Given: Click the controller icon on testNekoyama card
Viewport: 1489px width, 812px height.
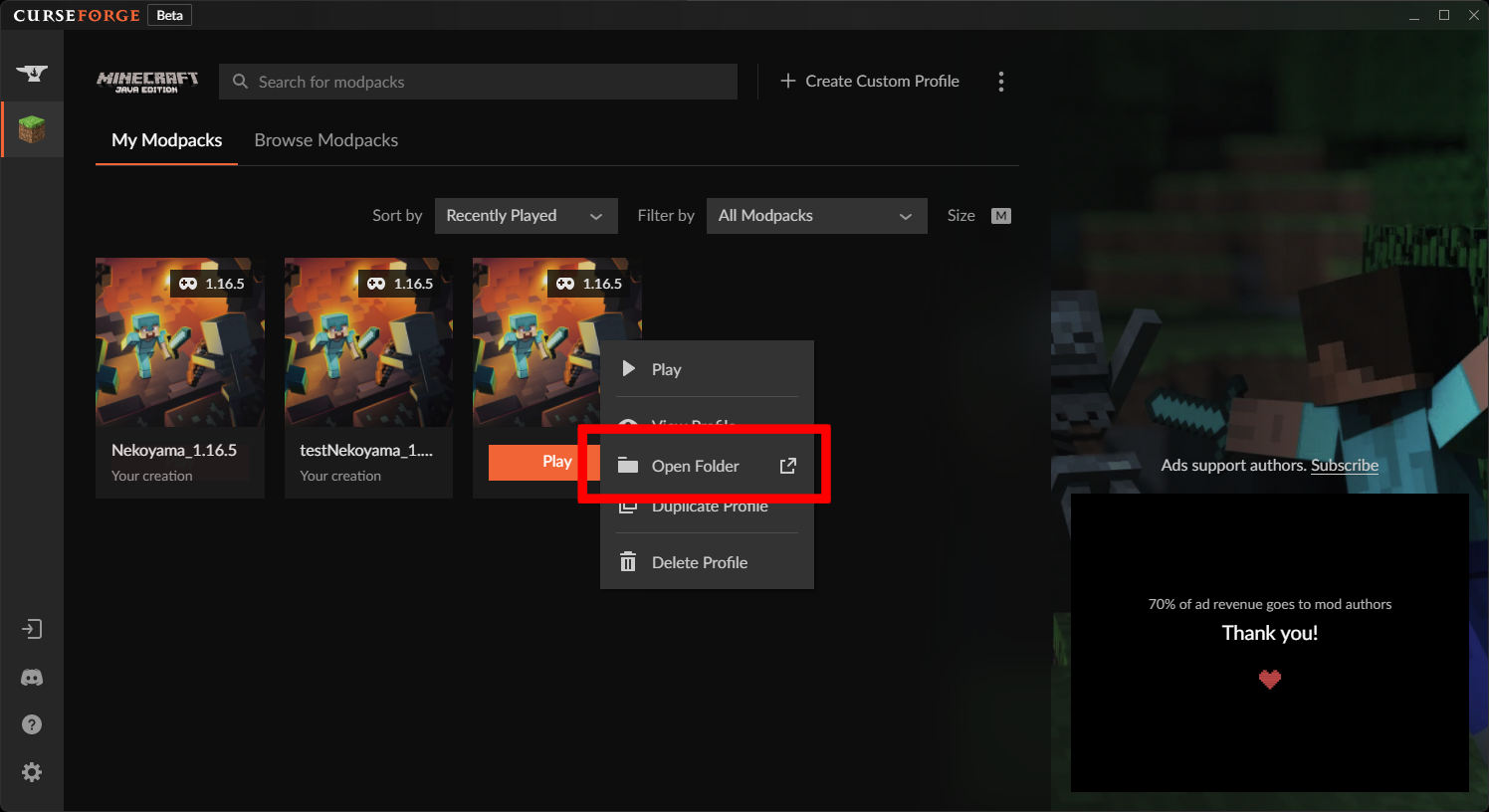Looking at the screenshot, I should point(376,284).
